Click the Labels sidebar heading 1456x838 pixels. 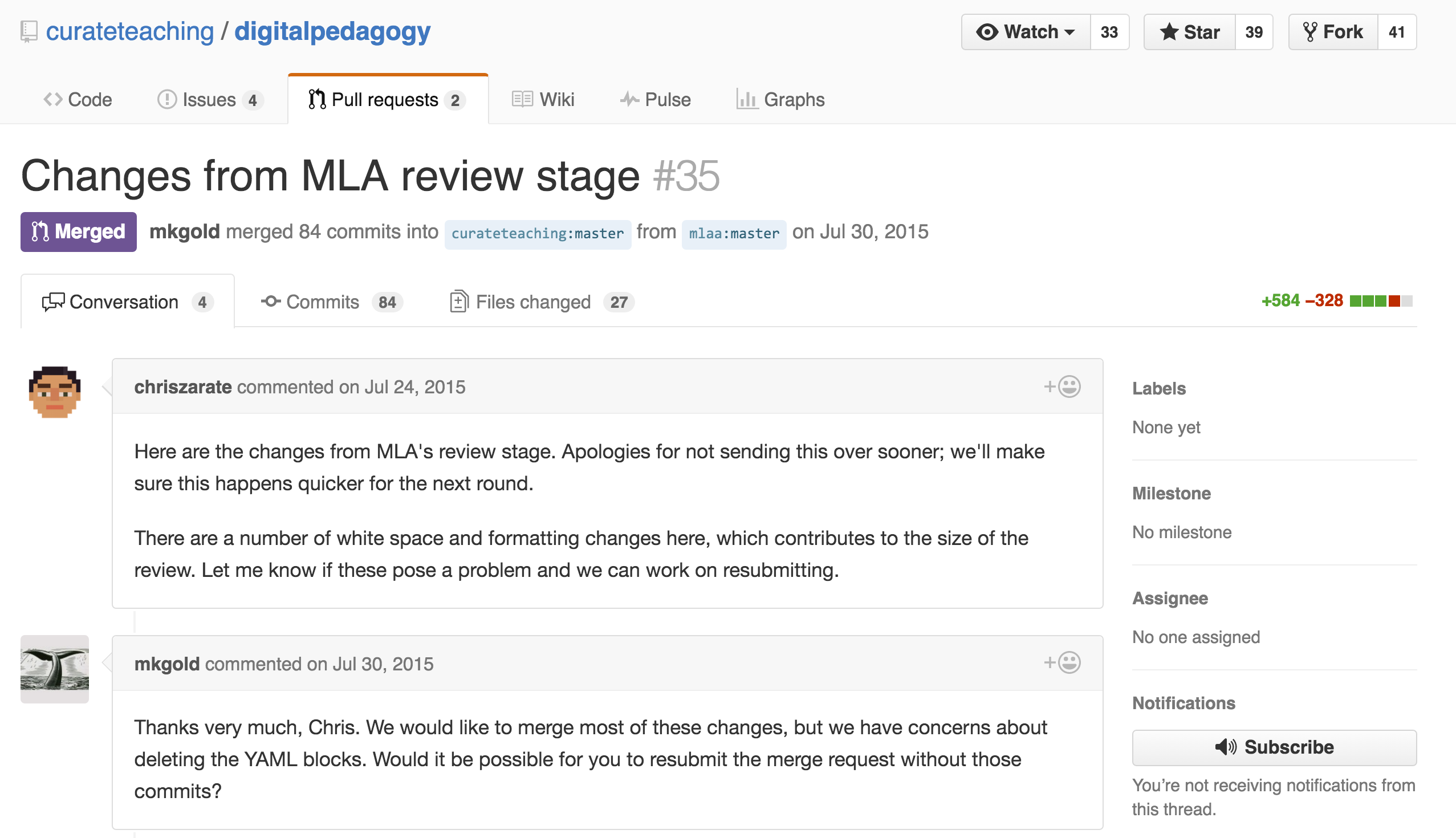(1158, 388)
